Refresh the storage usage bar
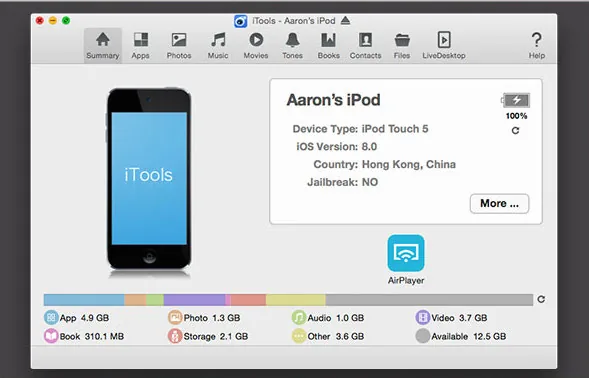The image size is (589, 378). (541, 299)
